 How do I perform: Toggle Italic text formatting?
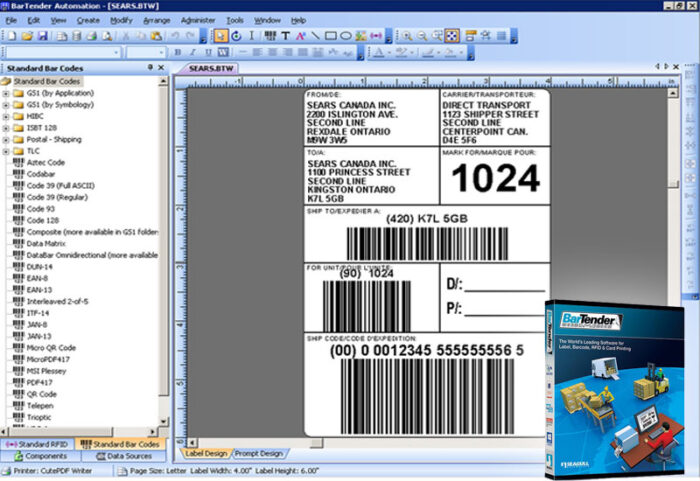(192, 52)
